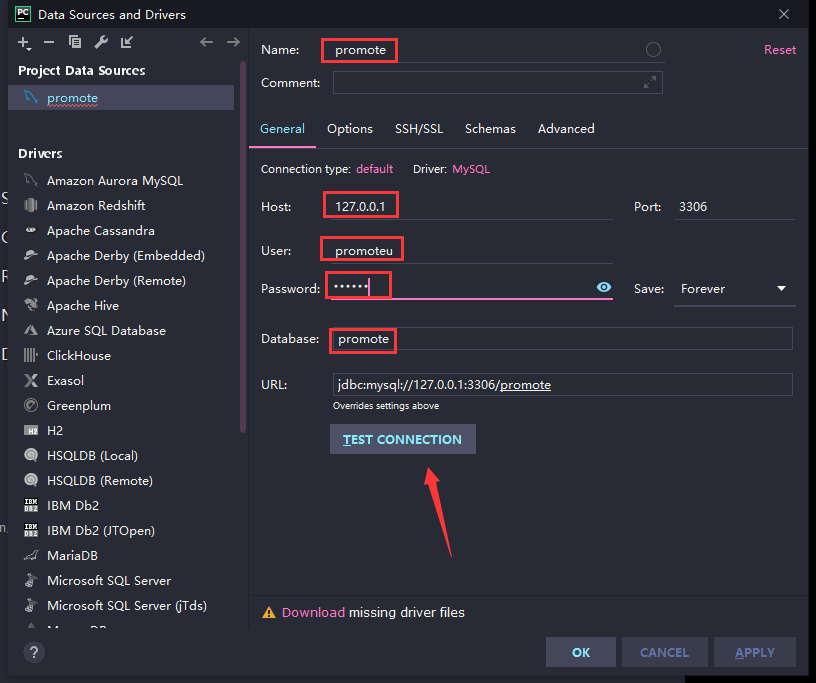Select the H2 driver icon

point(31,431)
